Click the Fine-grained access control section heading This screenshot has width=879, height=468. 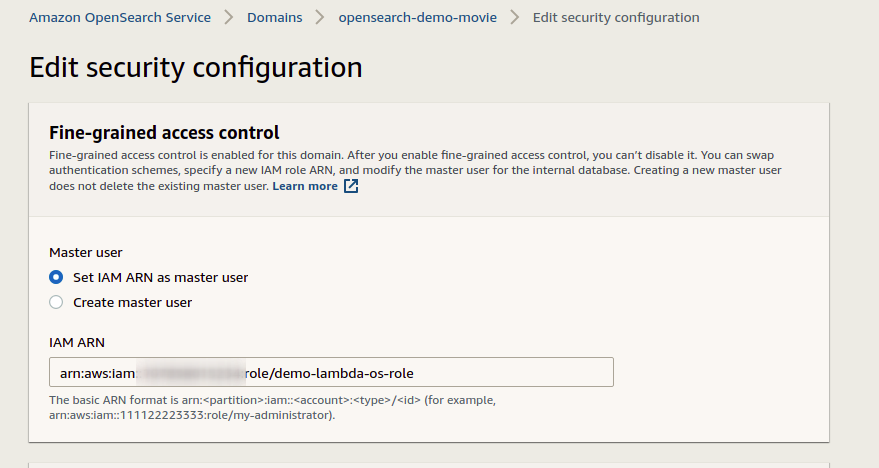tap(164, 132)
